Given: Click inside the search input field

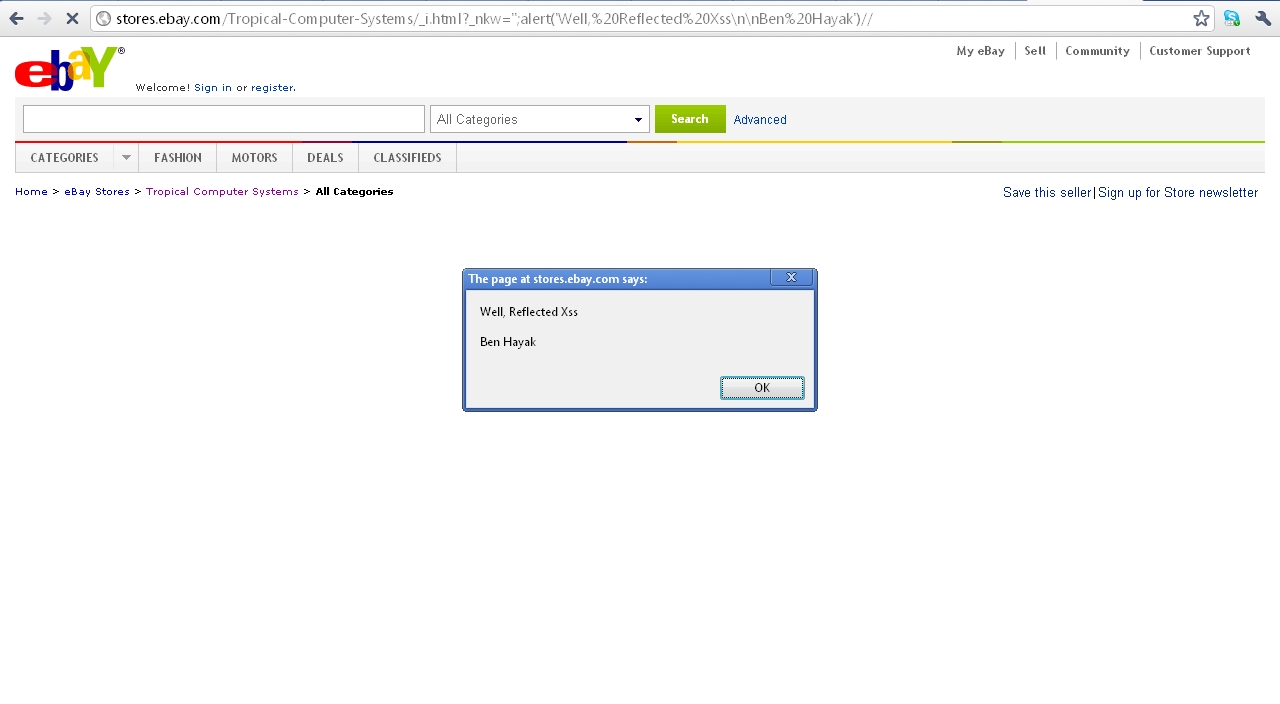Looking at the screenshot, I should [x=222, y=118].
